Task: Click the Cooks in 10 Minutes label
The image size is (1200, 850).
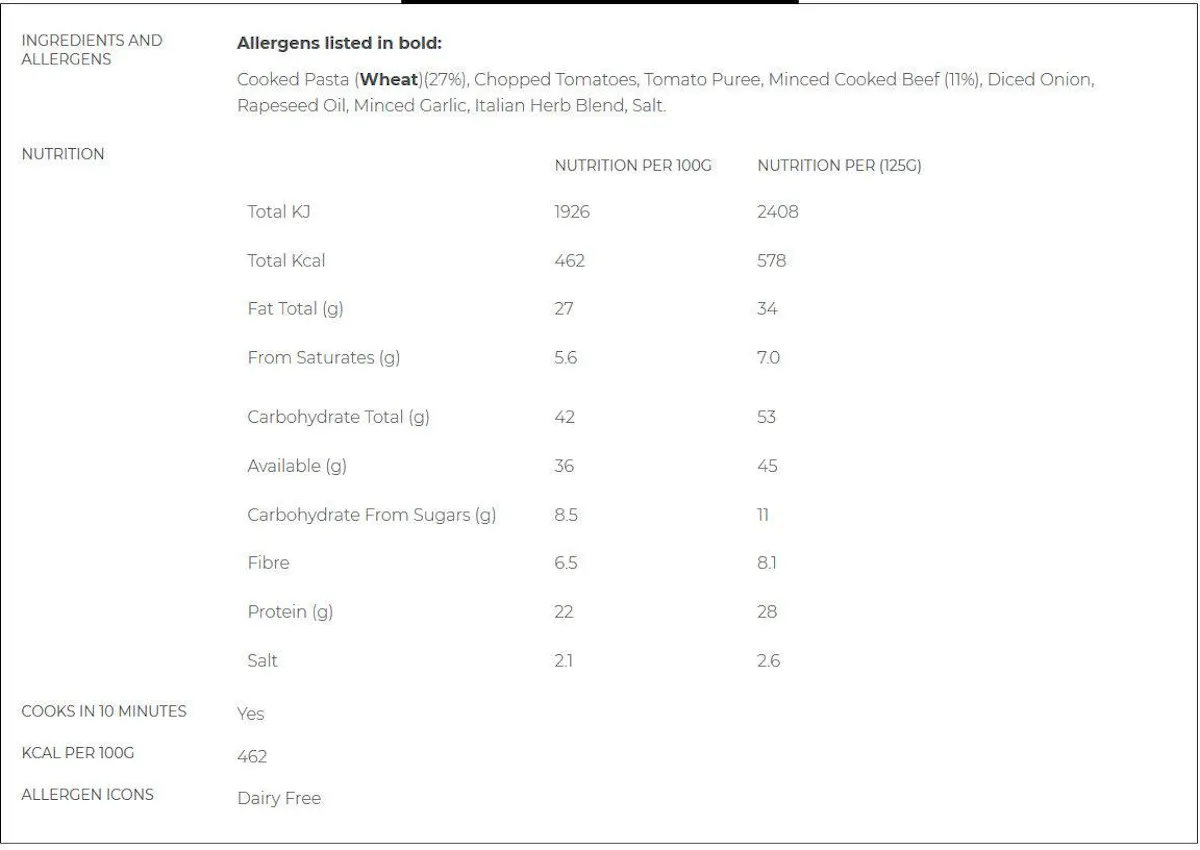Action: pyautogui.click(x=104, y=712)
